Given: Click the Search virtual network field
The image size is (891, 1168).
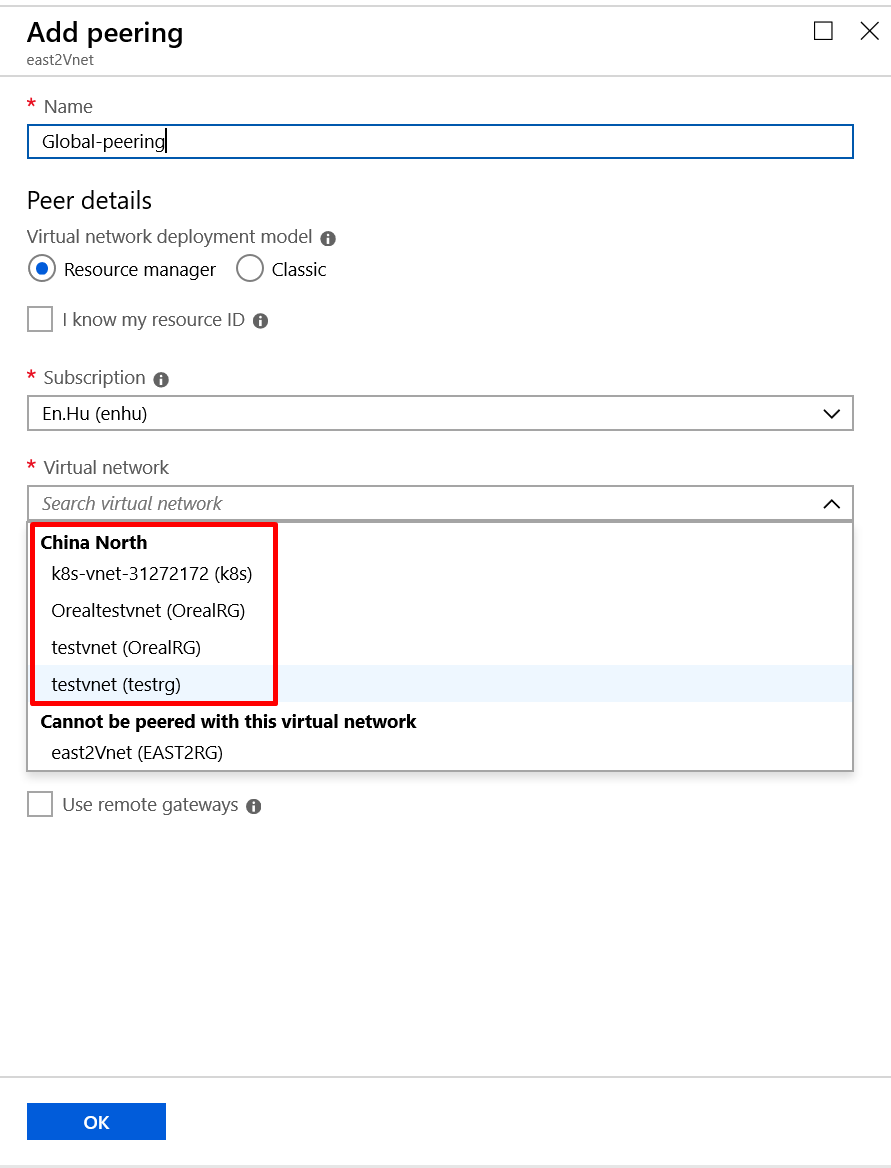Looking at the screenshot, I should (x=420, y=504).
